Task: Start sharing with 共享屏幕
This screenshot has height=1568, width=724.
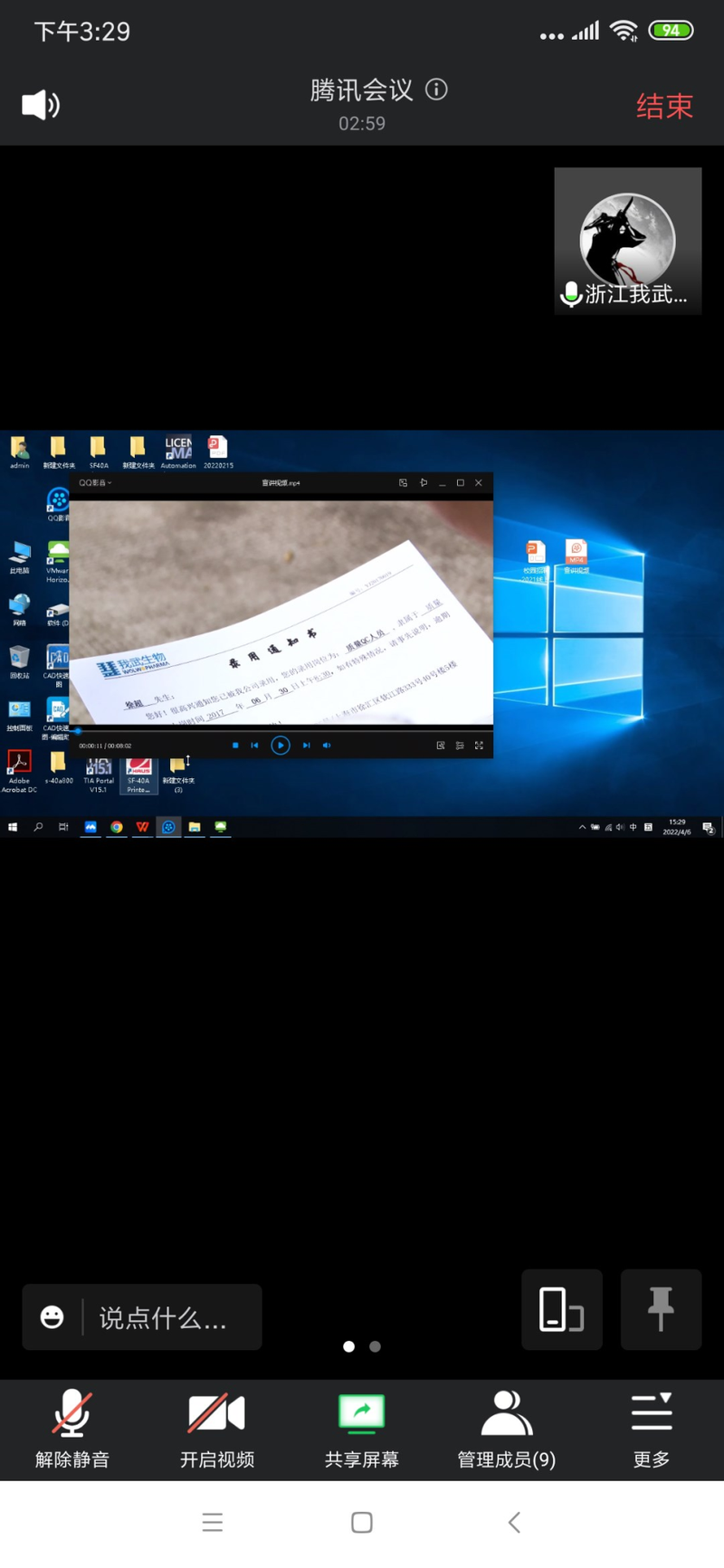Action: tap(362, 1429)
